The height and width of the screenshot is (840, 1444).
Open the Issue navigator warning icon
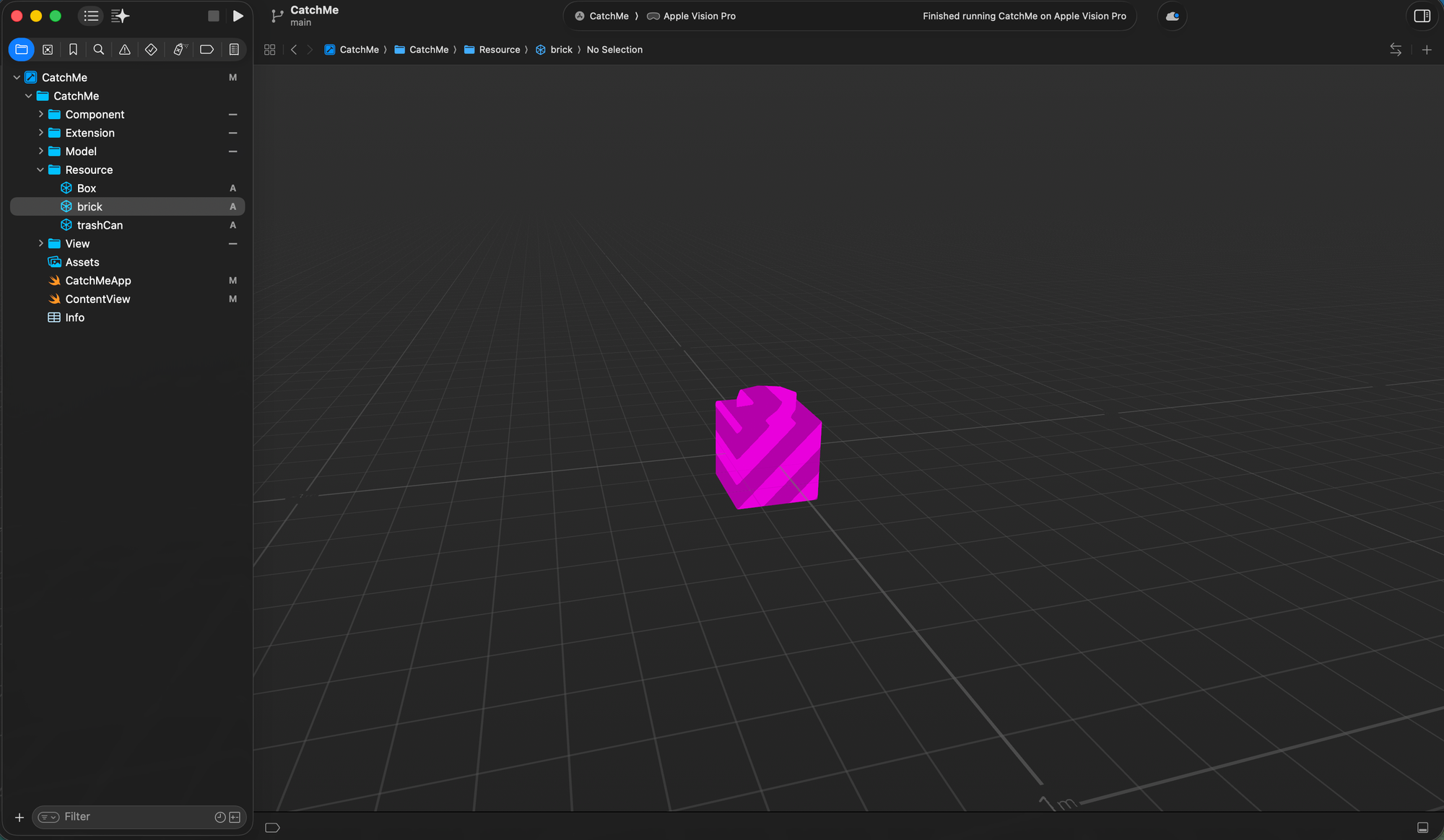[x=125, y=50]
